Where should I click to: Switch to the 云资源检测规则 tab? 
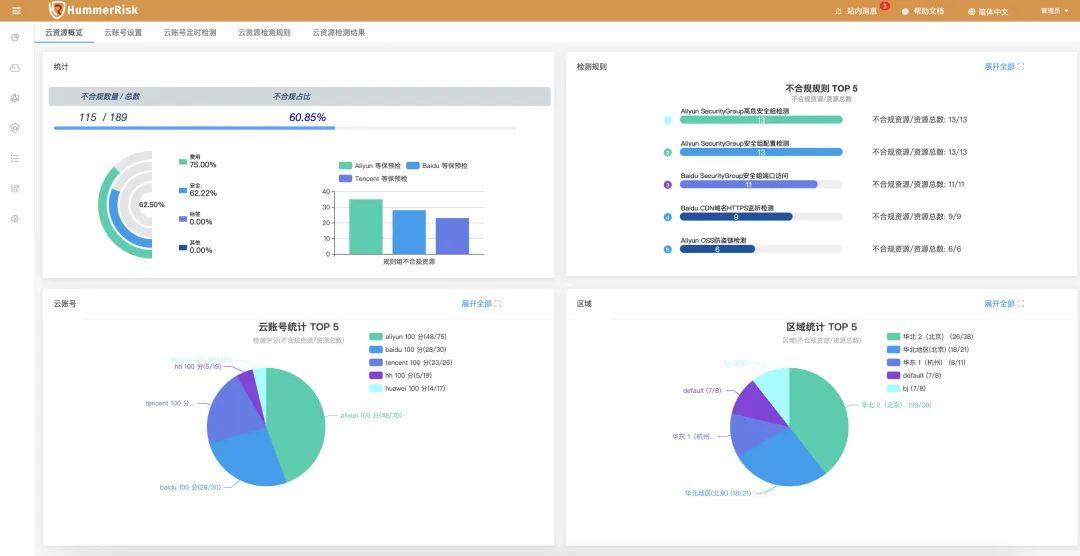coord(264,32)
